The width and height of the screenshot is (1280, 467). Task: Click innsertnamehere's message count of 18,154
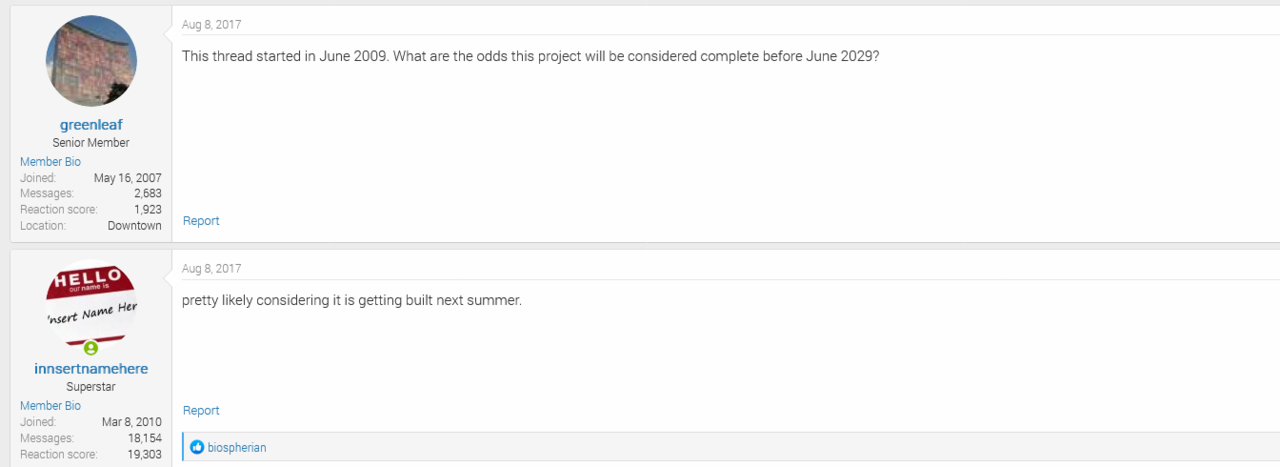(x=142, y=438)
